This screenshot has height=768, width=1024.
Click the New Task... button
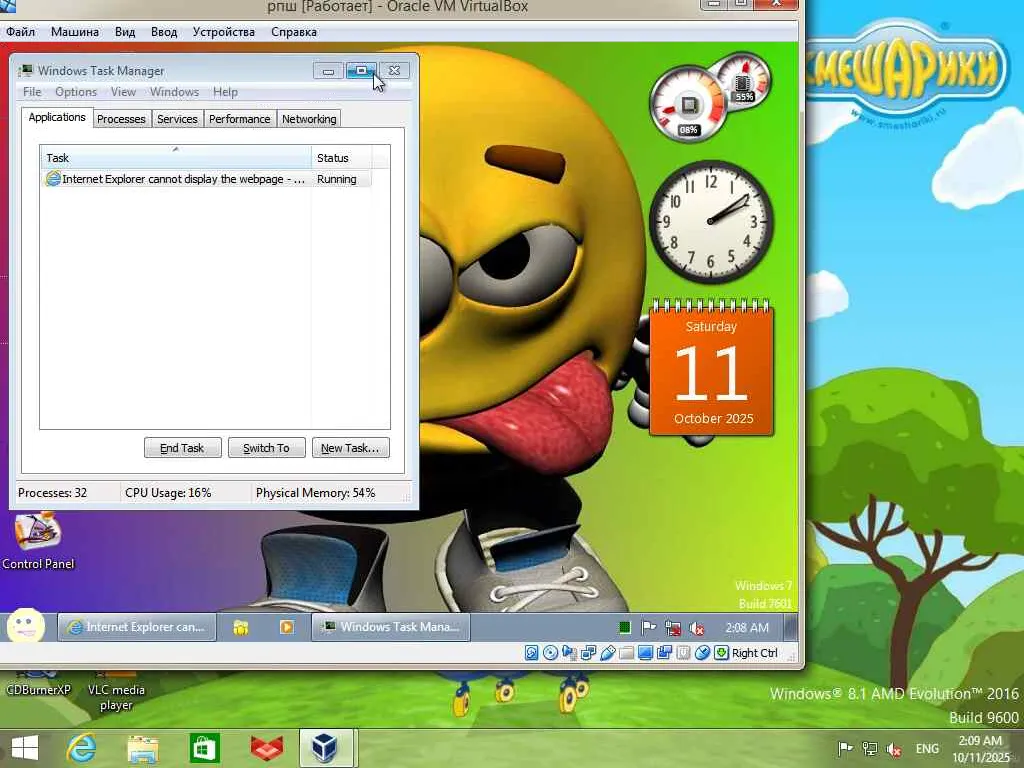[x=351, y=448]
